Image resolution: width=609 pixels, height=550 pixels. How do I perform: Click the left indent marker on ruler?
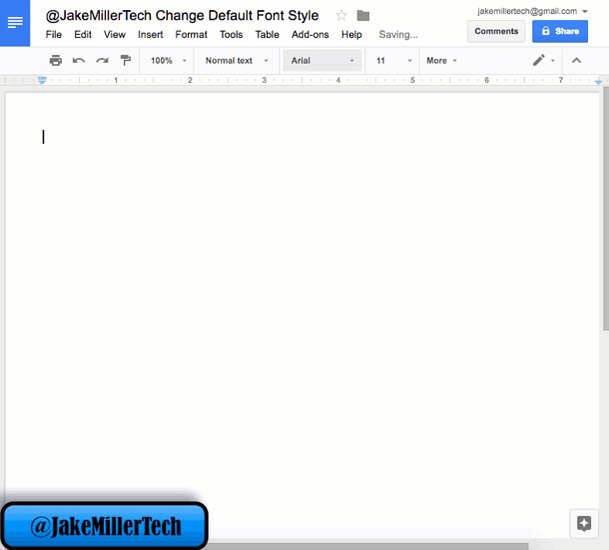click(42, 80)
